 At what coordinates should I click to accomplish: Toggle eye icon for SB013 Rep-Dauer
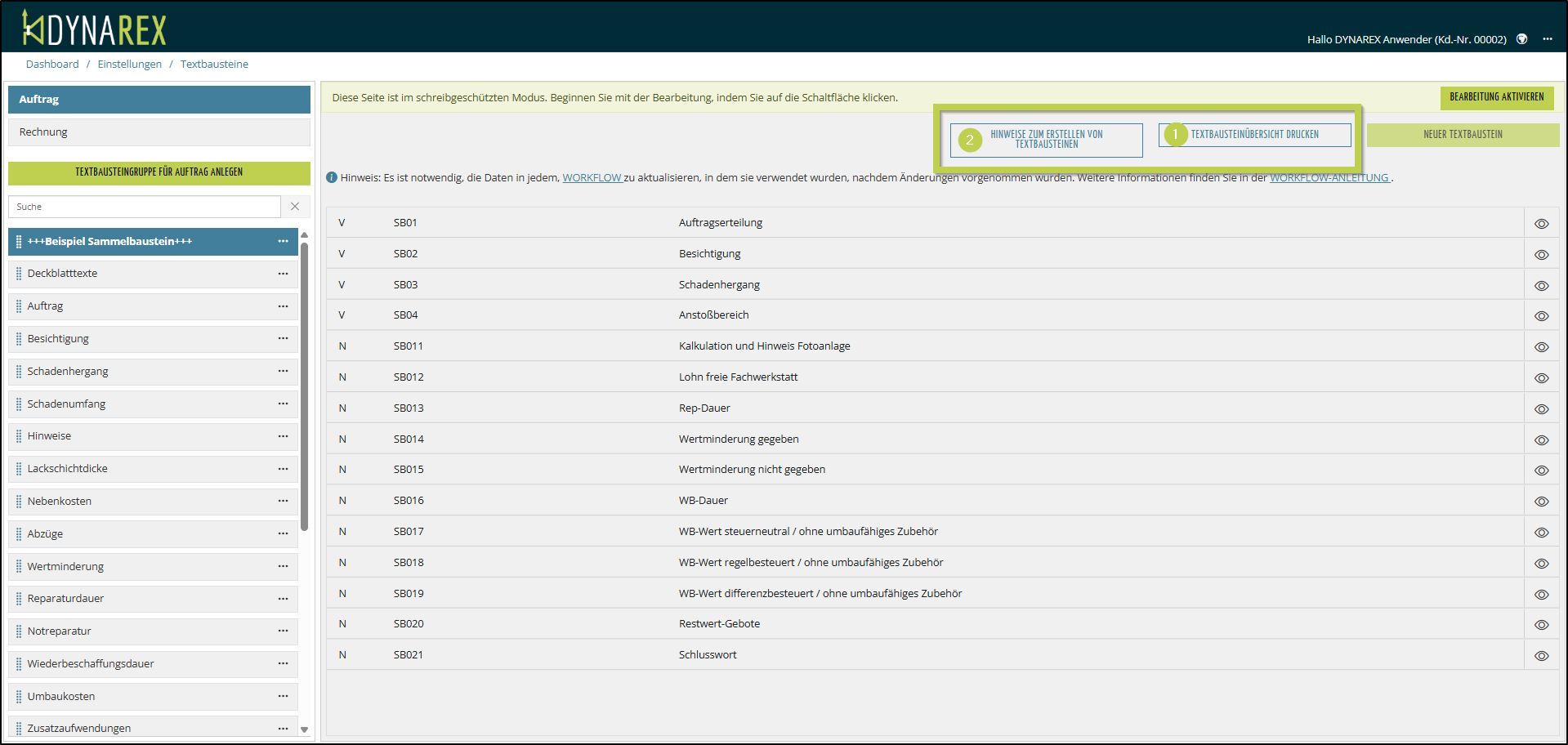[x=1541, y=408]
